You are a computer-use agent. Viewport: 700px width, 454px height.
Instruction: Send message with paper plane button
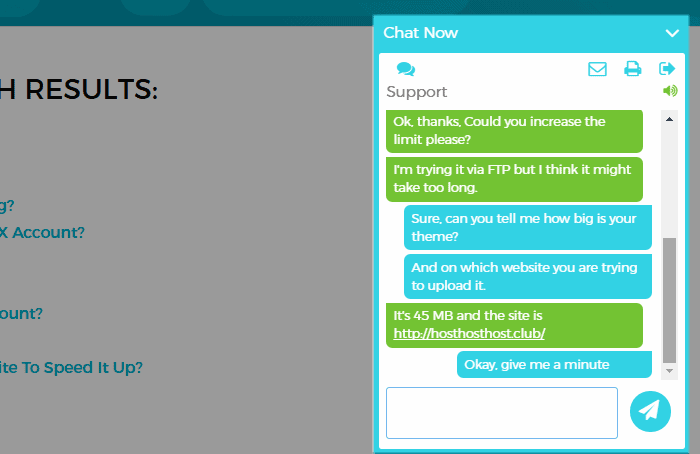[650, 411]
